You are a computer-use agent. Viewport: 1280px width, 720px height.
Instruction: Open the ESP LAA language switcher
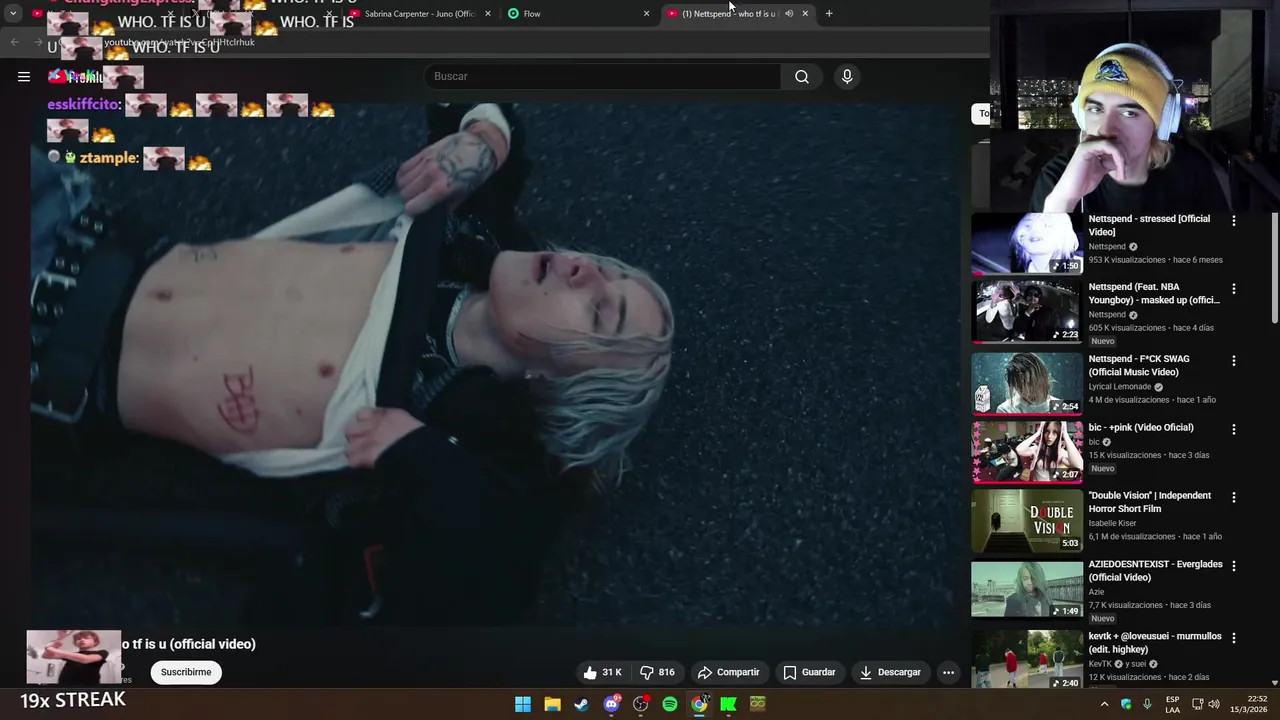click(x=1172, y=704)
